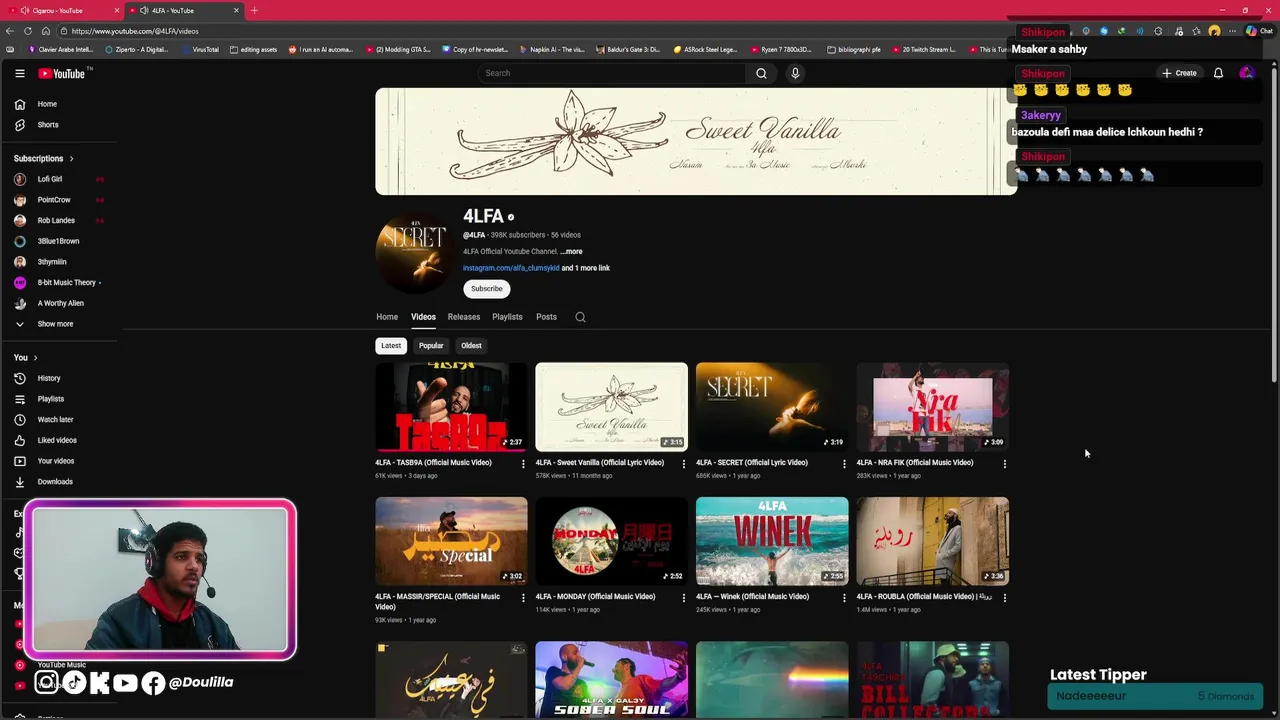The image size is (1280, 720).
Task: Open Downloads in sidebar
Action: [x=44, y=482]
